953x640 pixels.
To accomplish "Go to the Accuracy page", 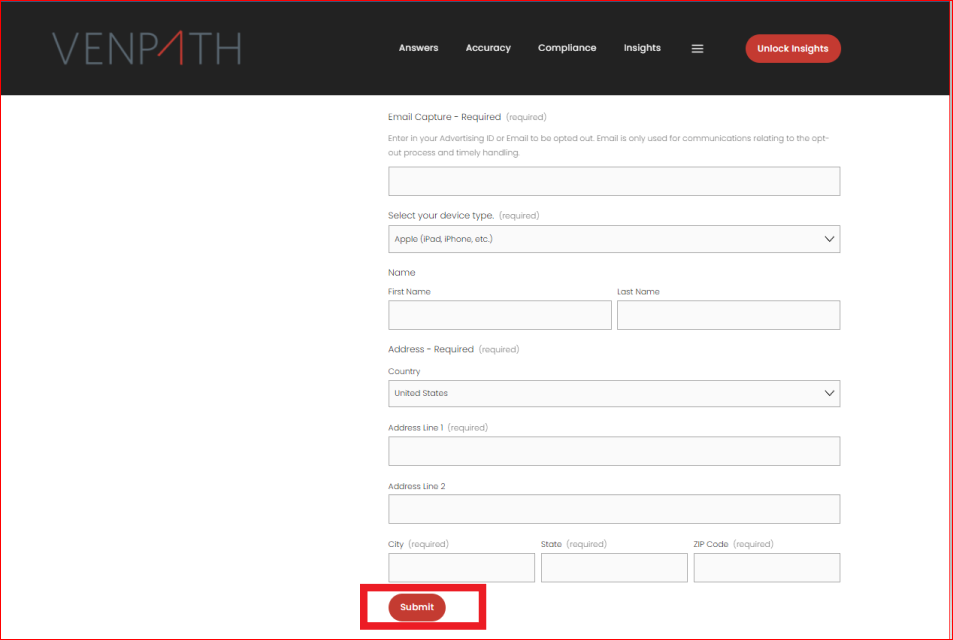I will (488, 48).
